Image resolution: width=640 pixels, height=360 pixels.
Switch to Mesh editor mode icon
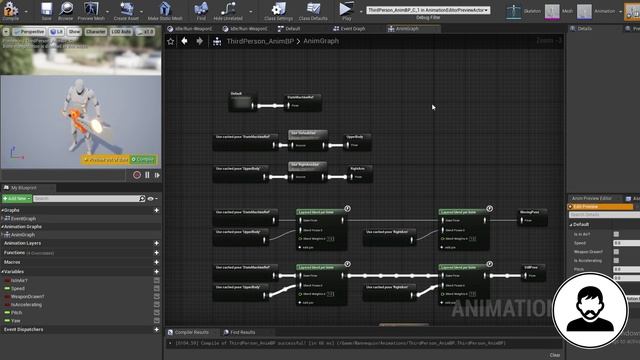pyautogui.click(x=552, y=11)
